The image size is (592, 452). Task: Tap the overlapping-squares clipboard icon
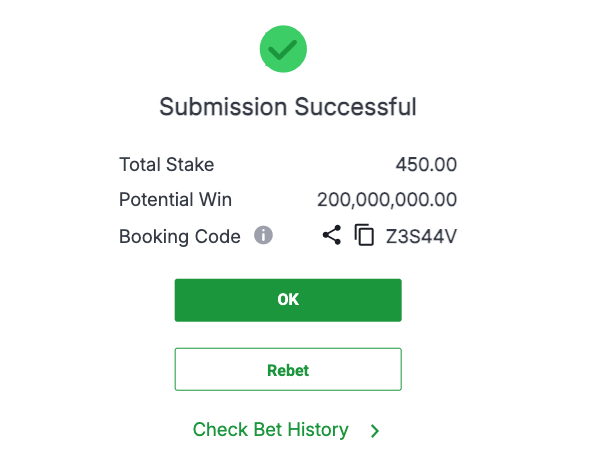coord(364,235)
